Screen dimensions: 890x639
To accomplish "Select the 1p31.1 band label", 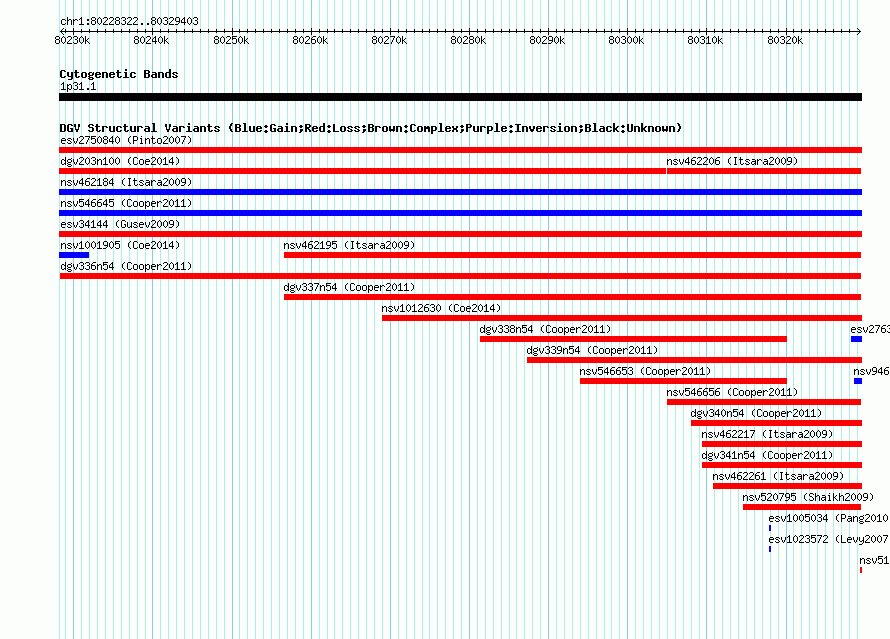I will click(x=78, y=86).
